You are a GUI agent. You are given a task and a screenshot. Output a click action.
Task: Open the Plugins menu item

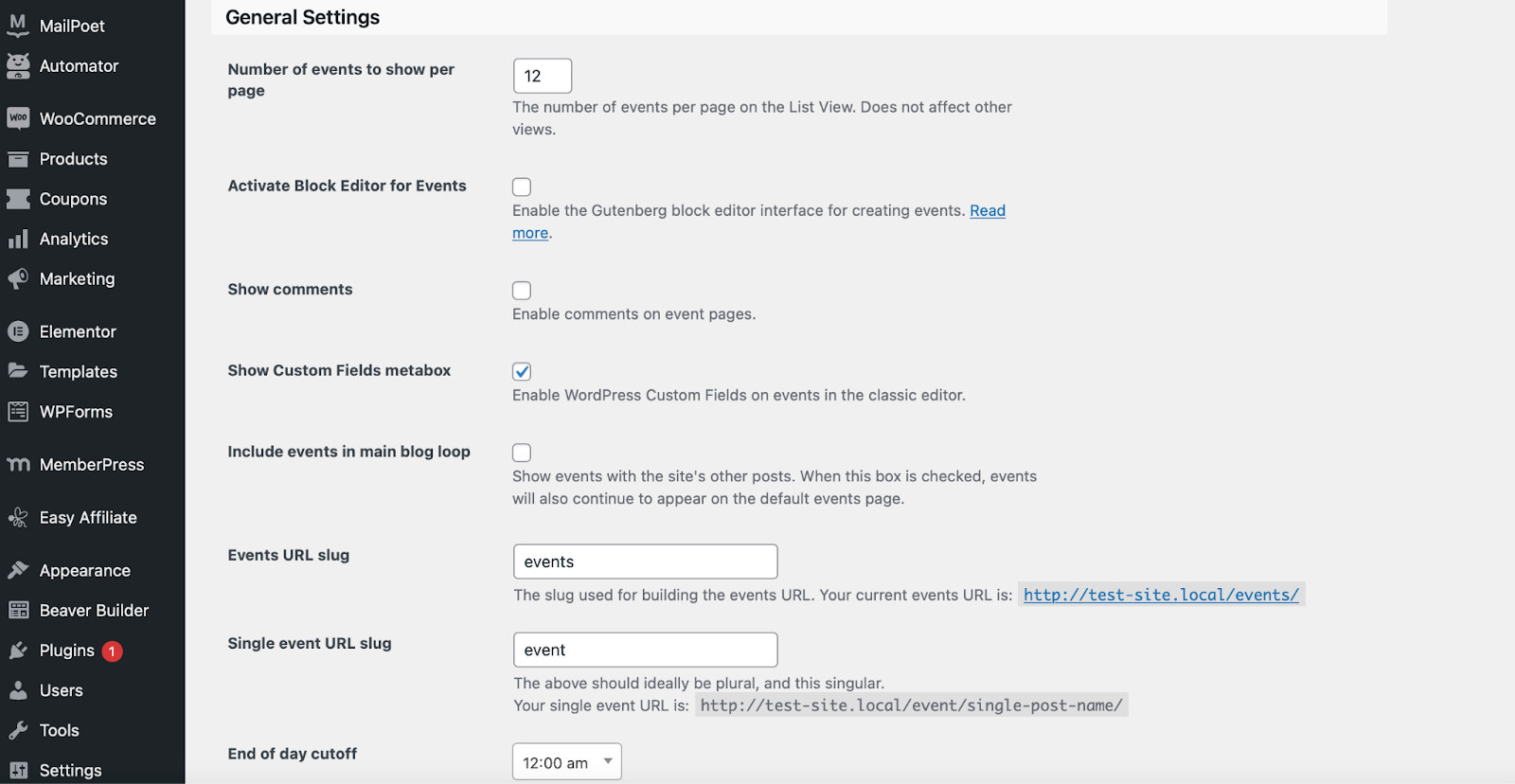66,650
